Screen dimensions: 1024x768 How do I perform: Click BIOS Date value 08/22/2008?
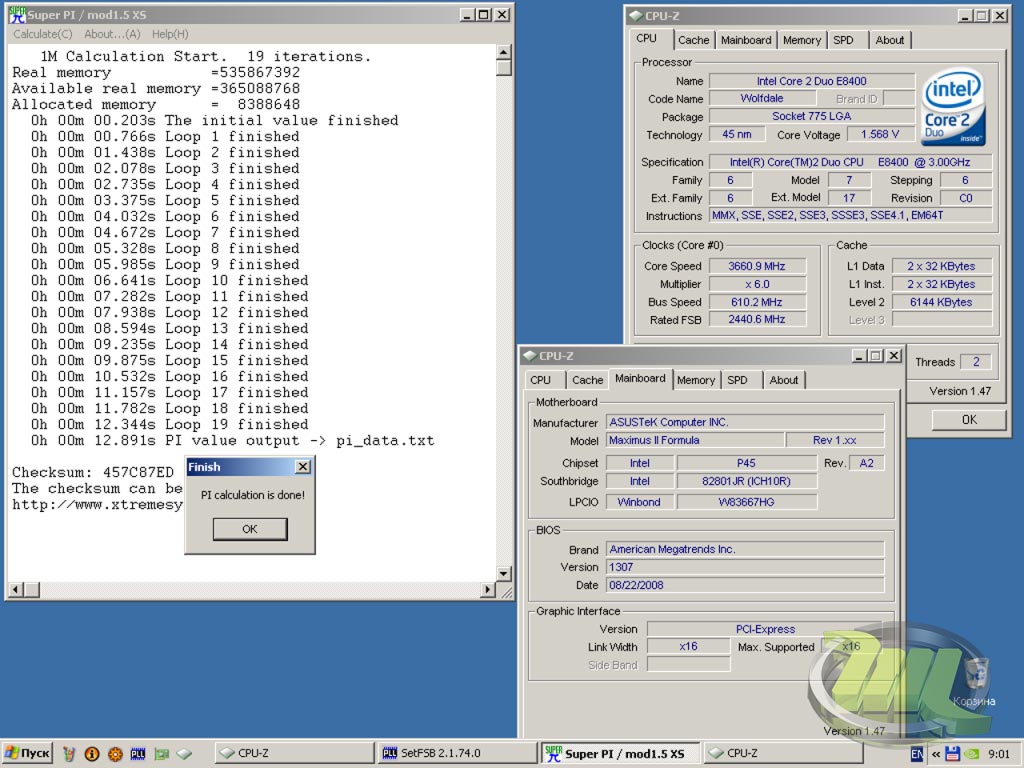click(x=745, y=585)
